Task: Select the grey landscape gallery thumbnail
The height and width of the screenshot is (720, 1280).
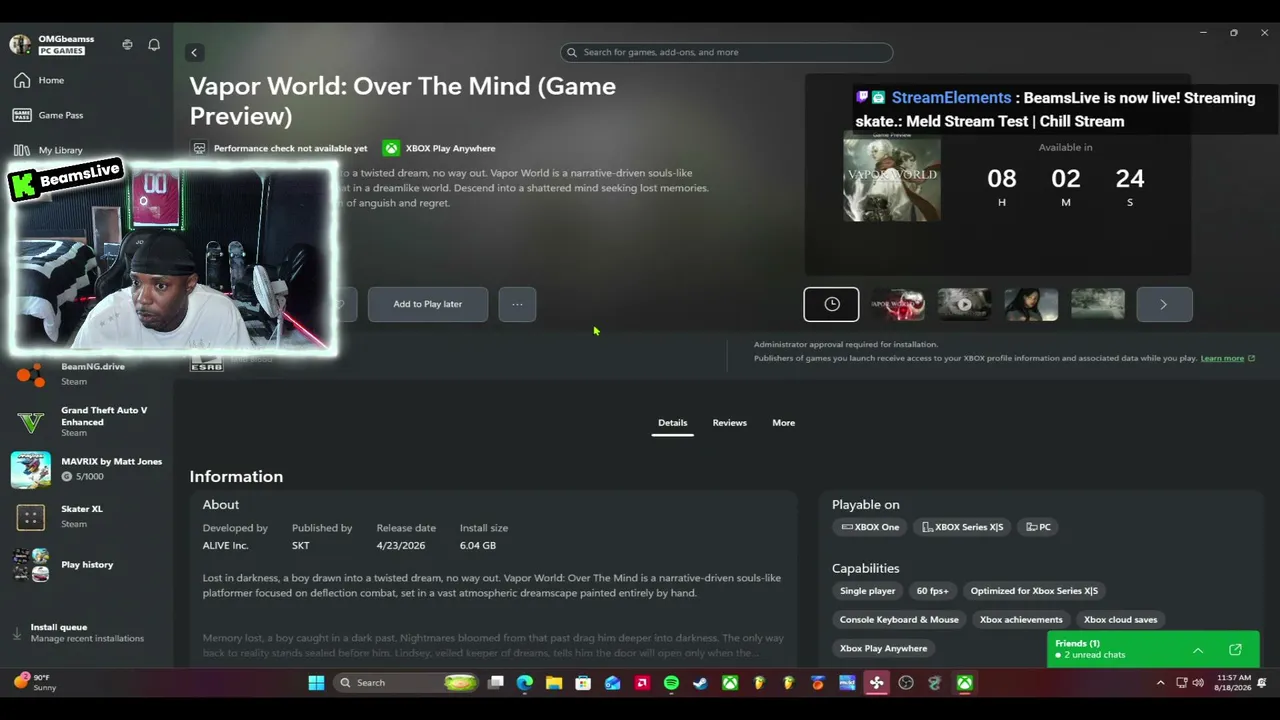Action: click(1098, 304)
